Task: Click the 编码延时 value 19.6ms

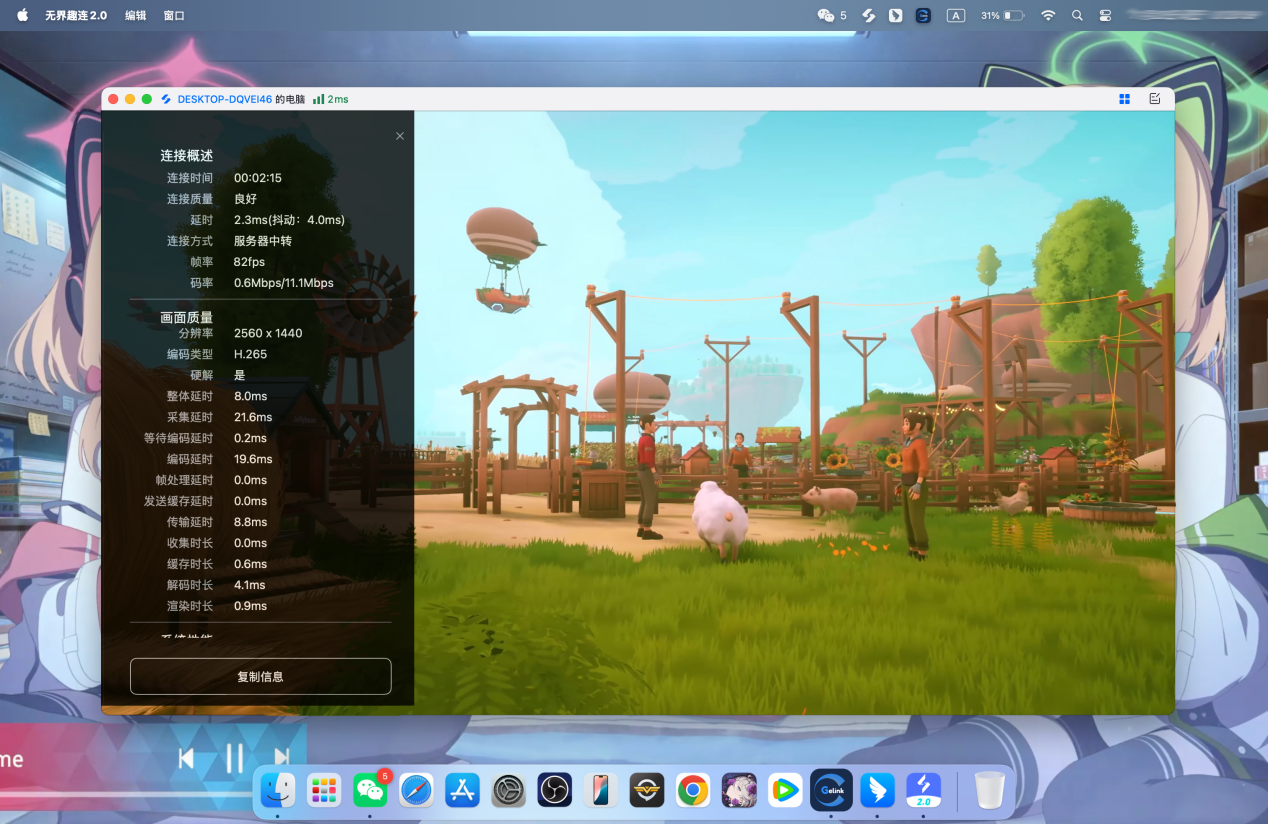Action: click(x=253, y=459)
